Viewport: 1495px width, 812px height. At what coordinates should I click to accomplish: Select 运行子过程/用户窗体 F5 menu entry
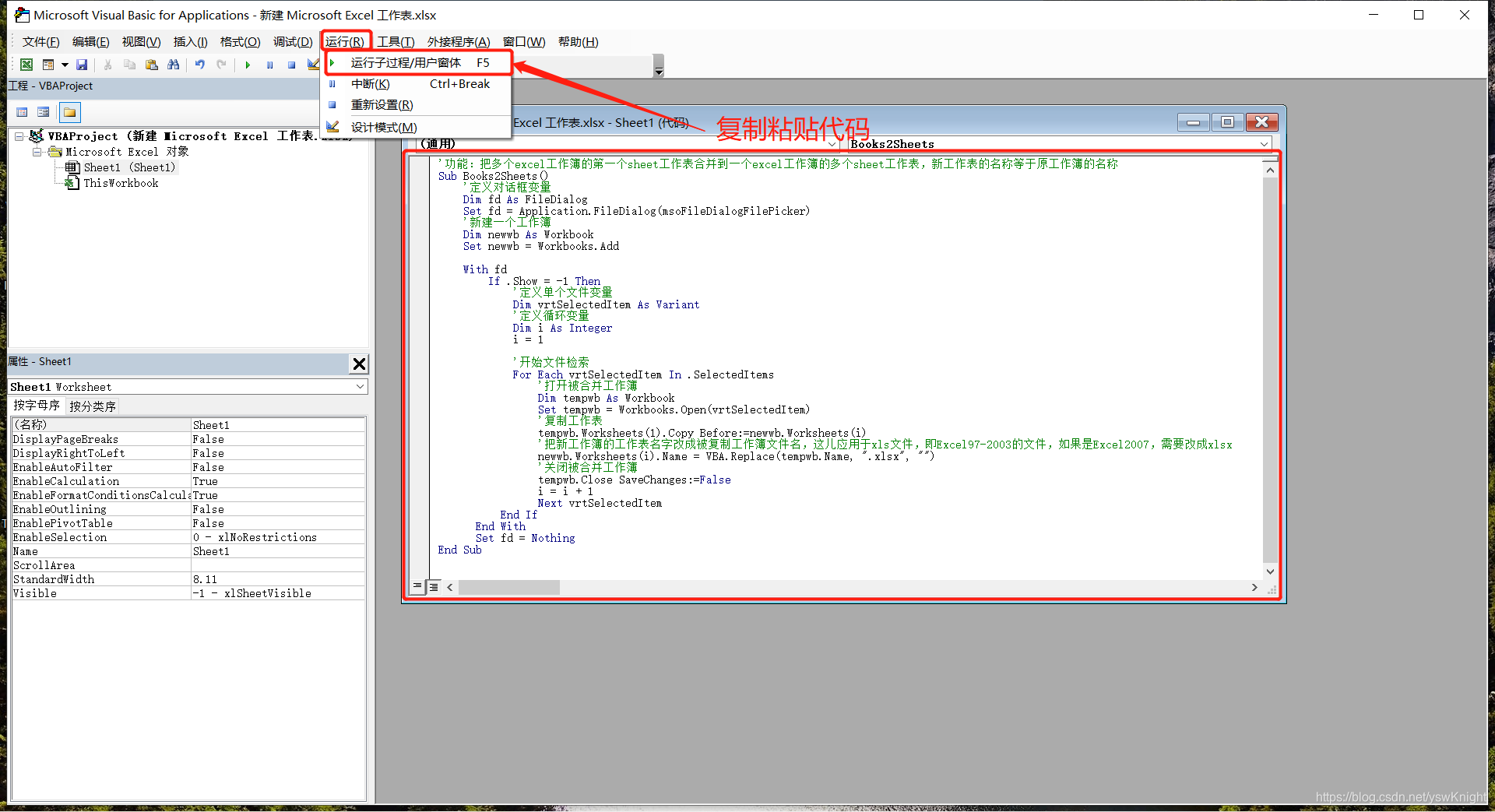(x=418, y=63)
